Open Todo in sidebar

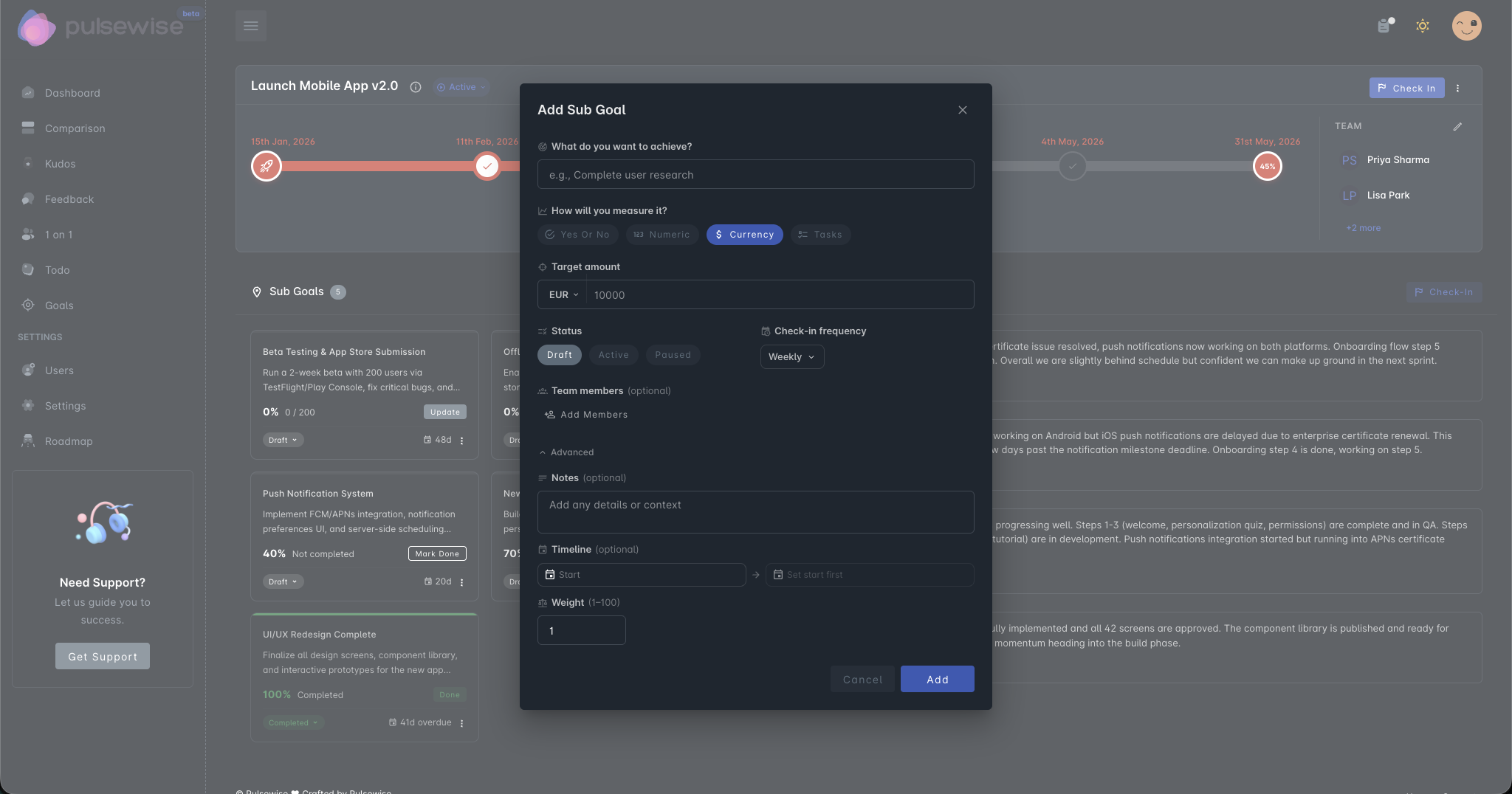point(57,270)
